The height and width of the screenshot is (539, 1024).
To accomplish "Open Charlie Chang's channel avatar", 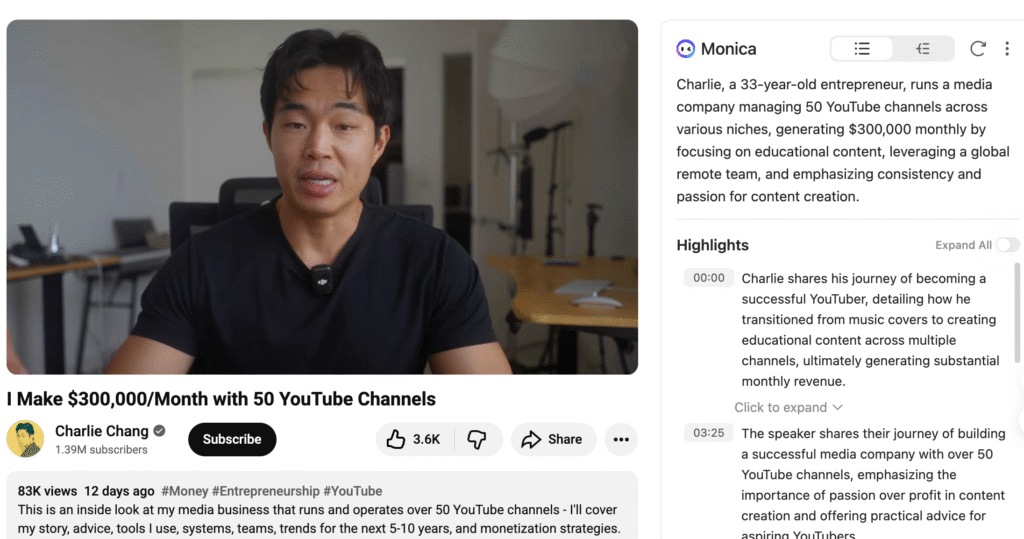I will 25,439.
